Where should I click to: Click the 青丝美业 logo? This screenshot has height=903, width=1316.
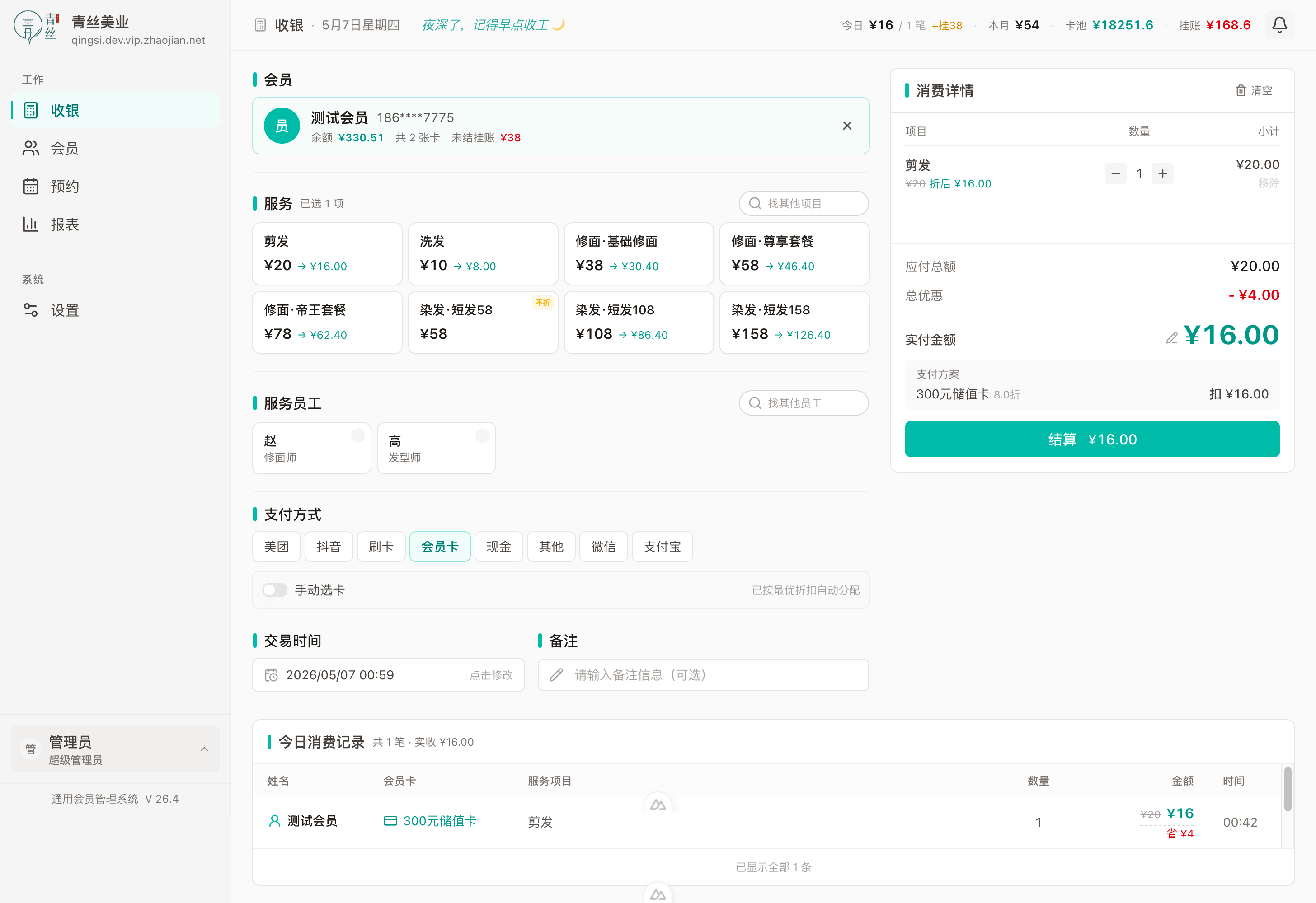click(x=36, y=28)
